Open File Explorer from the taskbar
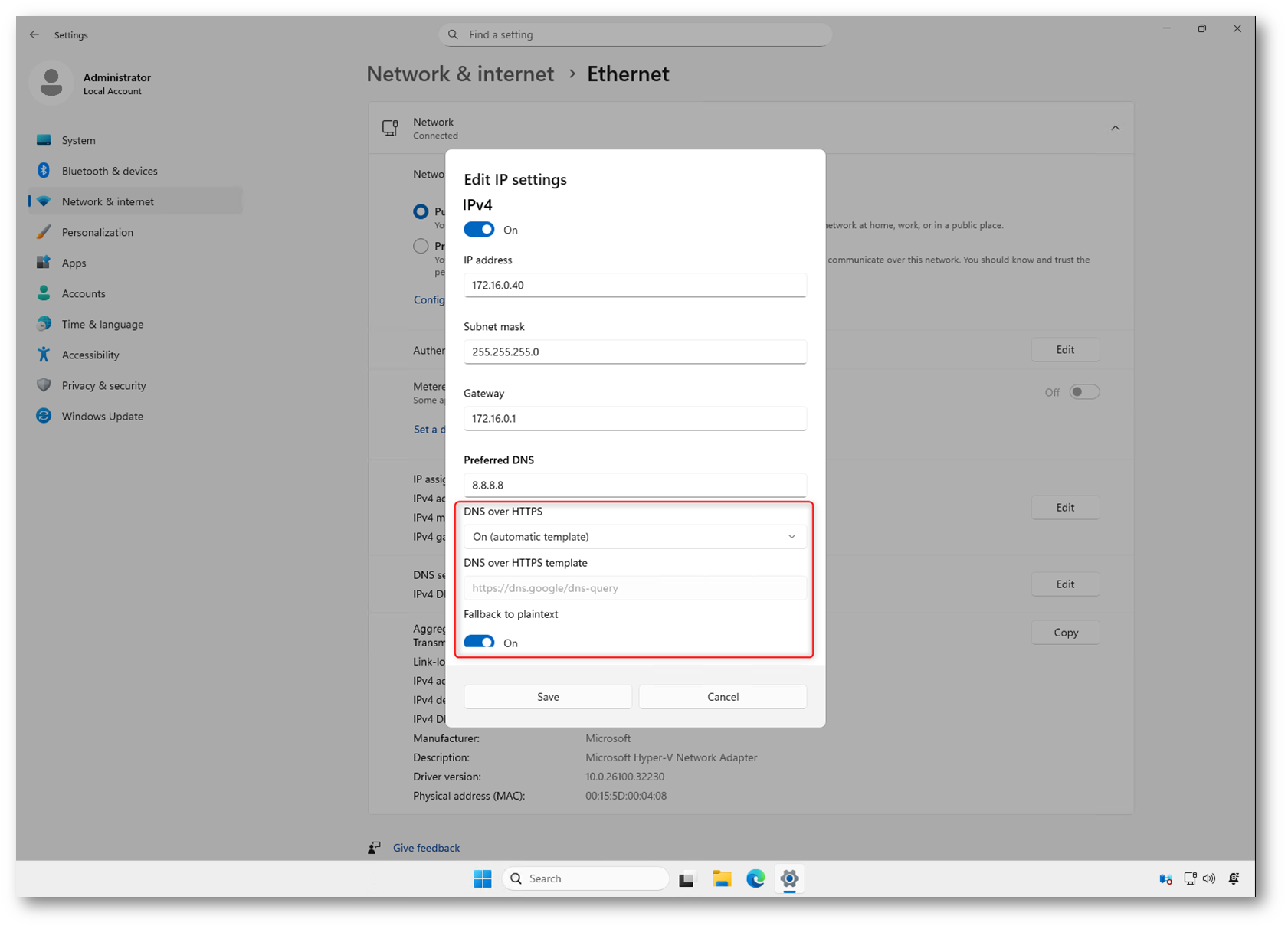Viewport: 1288px width, 929px height. coord(721,878)
